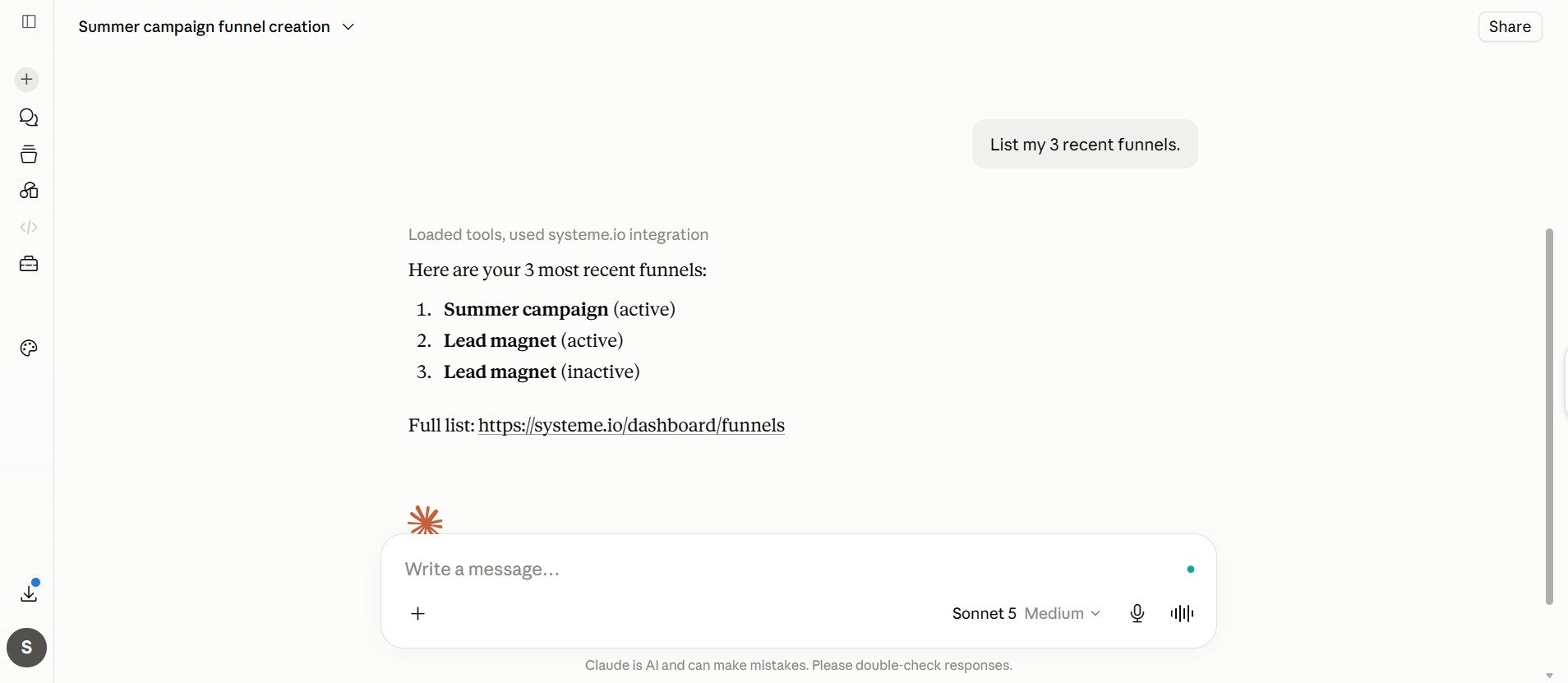Expand Loaded tools, used systeme.io integration
1568x683 pixels.
point(558,235)
